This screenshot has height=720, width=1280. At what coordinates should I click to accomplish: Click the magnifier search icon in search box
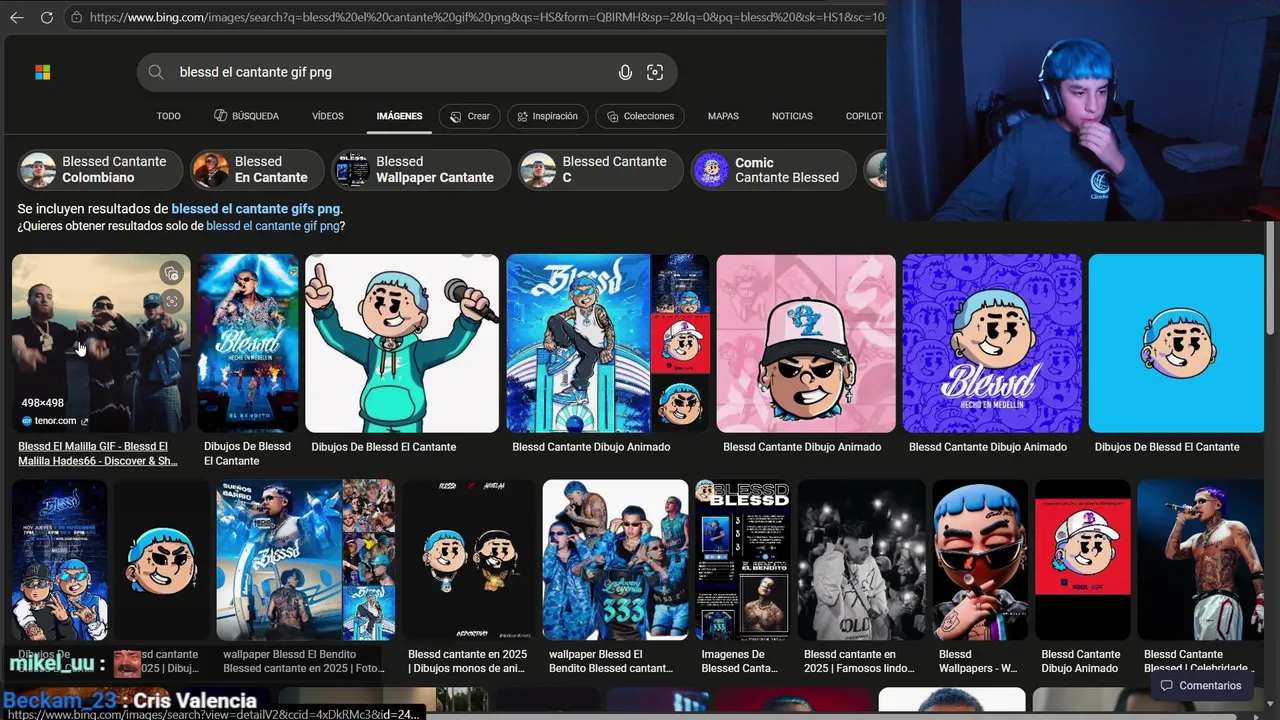(x=156, y=72)
